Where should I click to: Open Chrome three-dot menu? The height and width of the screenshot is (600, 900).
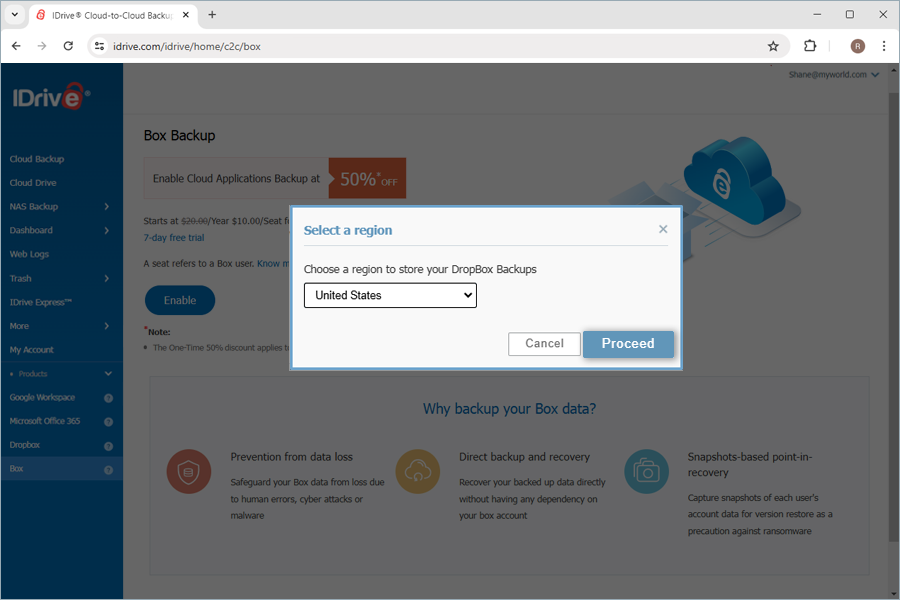[884, 46]
